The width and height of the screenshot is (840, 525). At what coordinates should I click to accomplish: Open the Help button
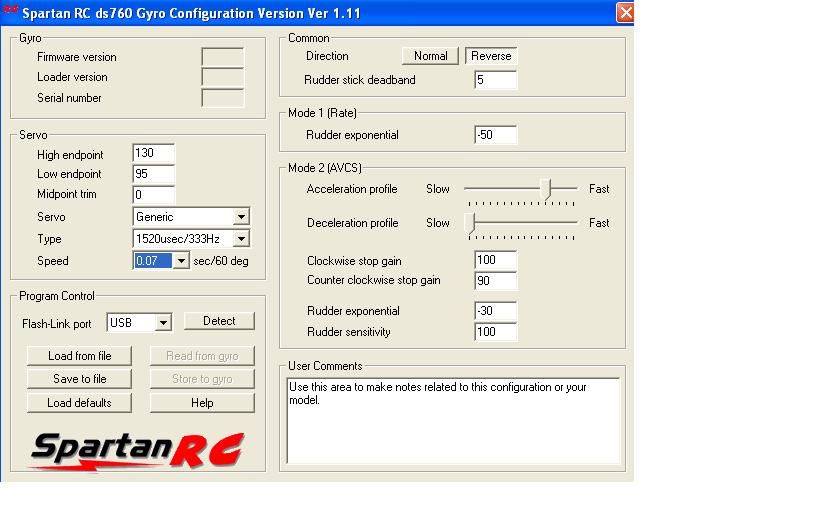coord(202,403)
